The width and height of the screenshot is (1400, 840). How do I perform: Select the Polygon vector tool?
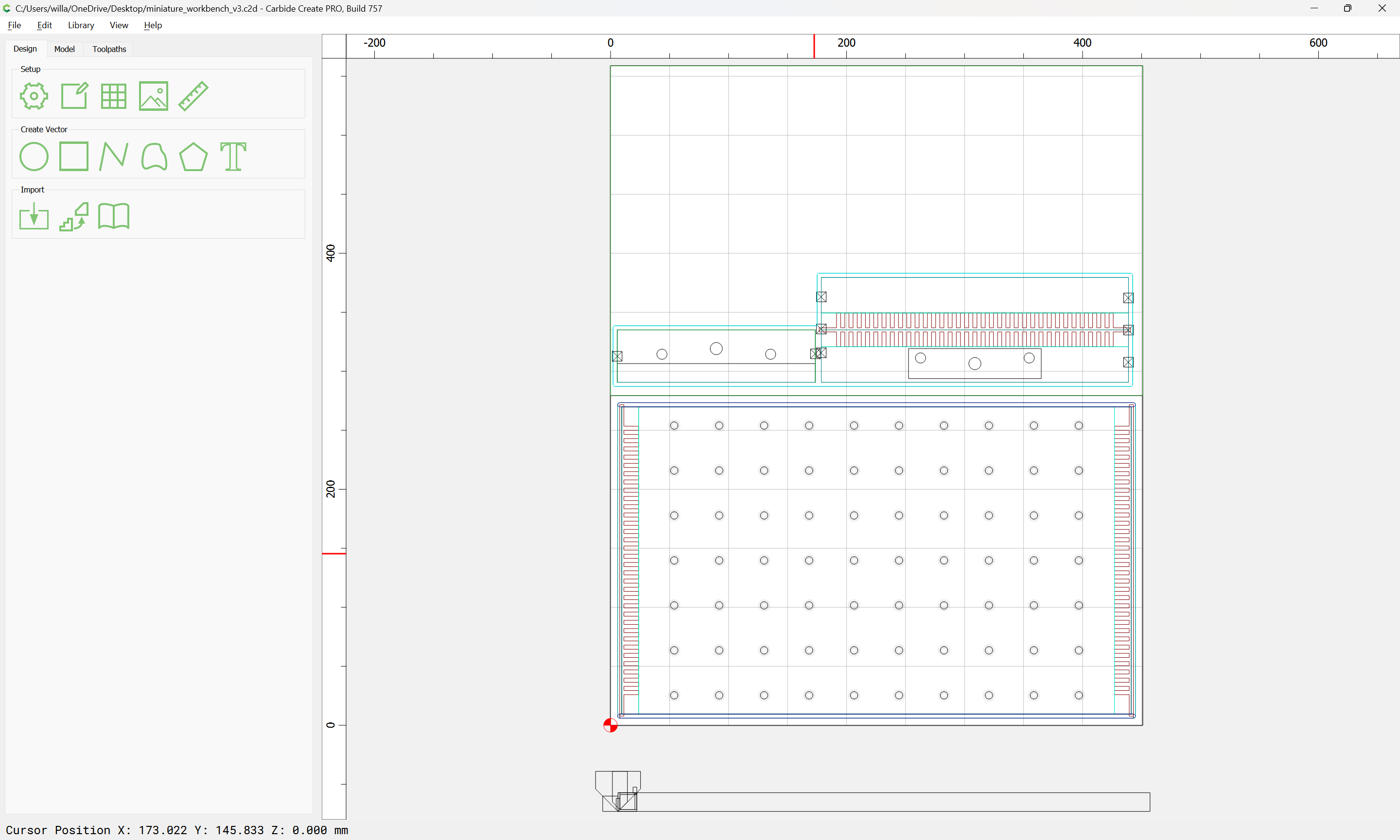click(x=193, y=157)
